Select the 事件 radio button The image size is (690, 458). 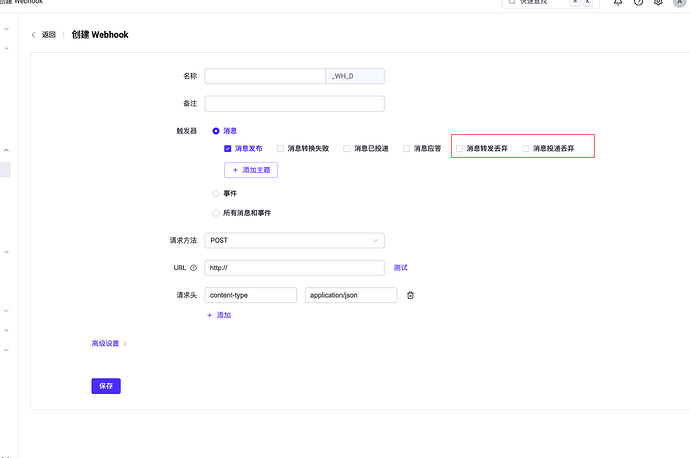click(216, 194)
